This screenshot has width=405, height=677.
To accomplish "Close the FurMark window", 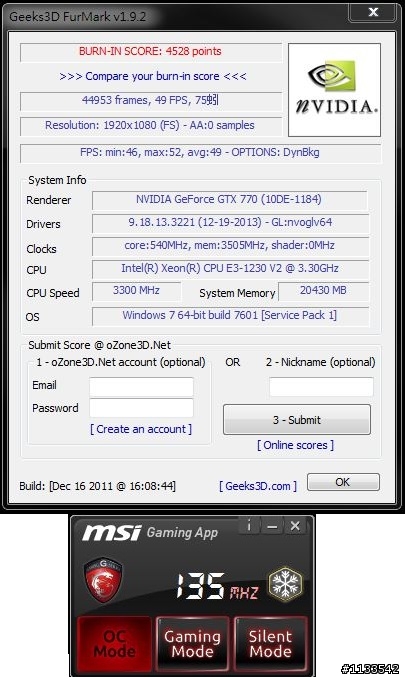I will tap(373, 12).
